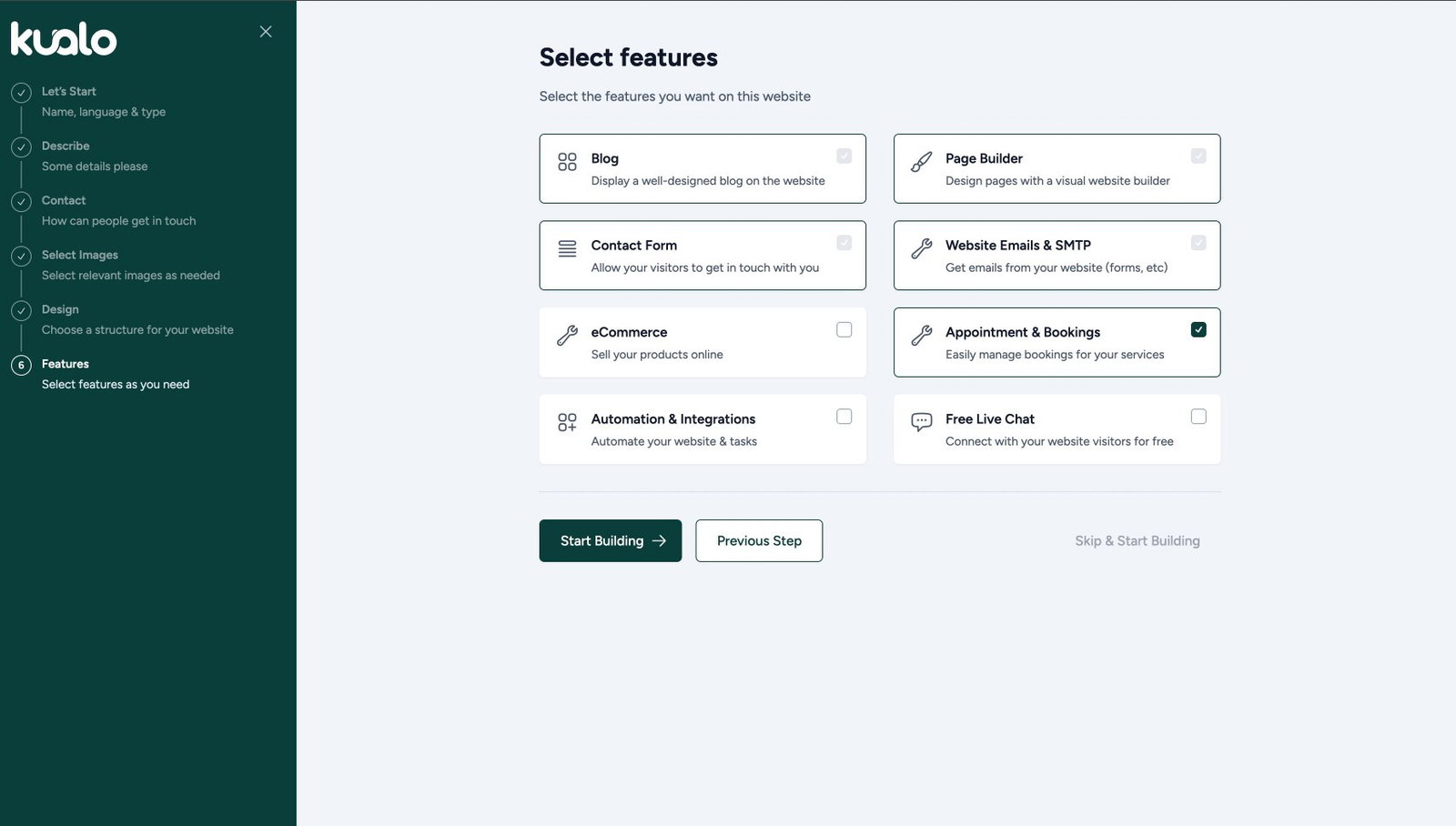Click 'Some details please' subtitle
Viewport: 1456px width, 826px height.
click(95, 166)
